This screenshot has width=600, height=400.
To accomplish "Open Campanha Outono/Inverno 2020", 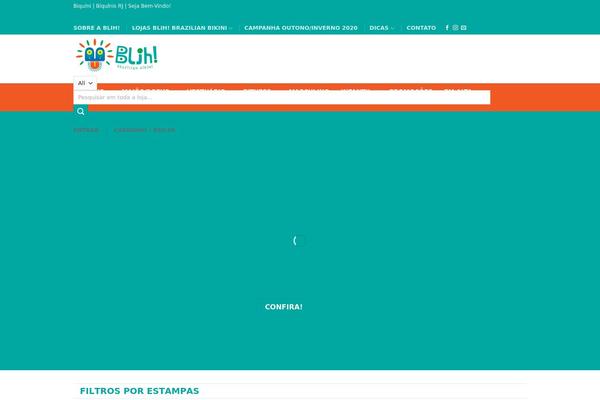I will coord(301,28).
